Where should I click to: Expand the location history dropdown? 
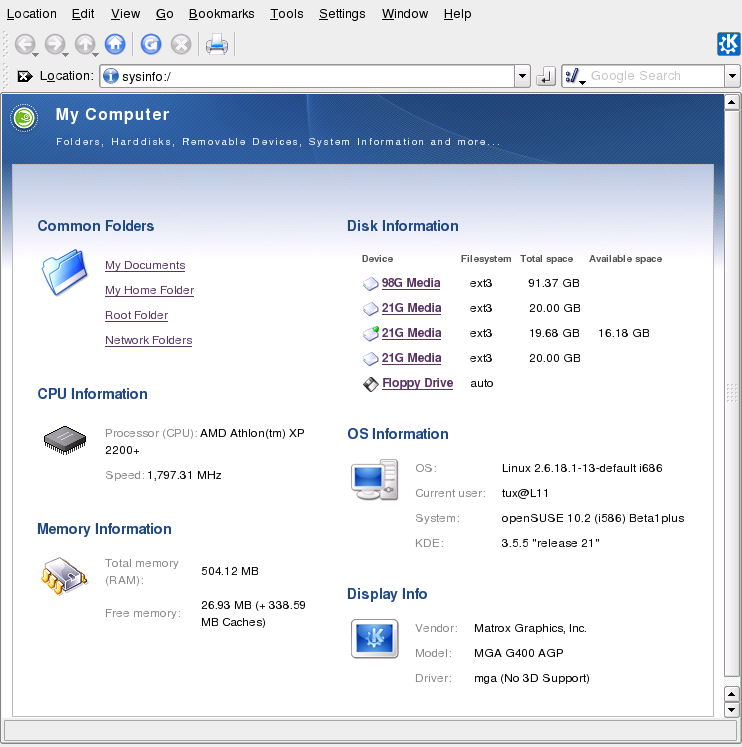(x=522, y=76)
